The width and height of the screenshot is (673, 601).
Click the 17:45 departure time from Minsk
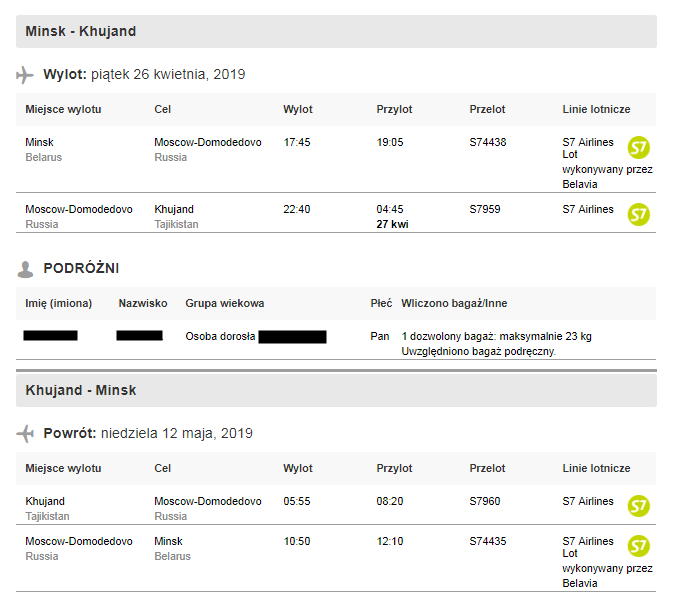(297, 142)
